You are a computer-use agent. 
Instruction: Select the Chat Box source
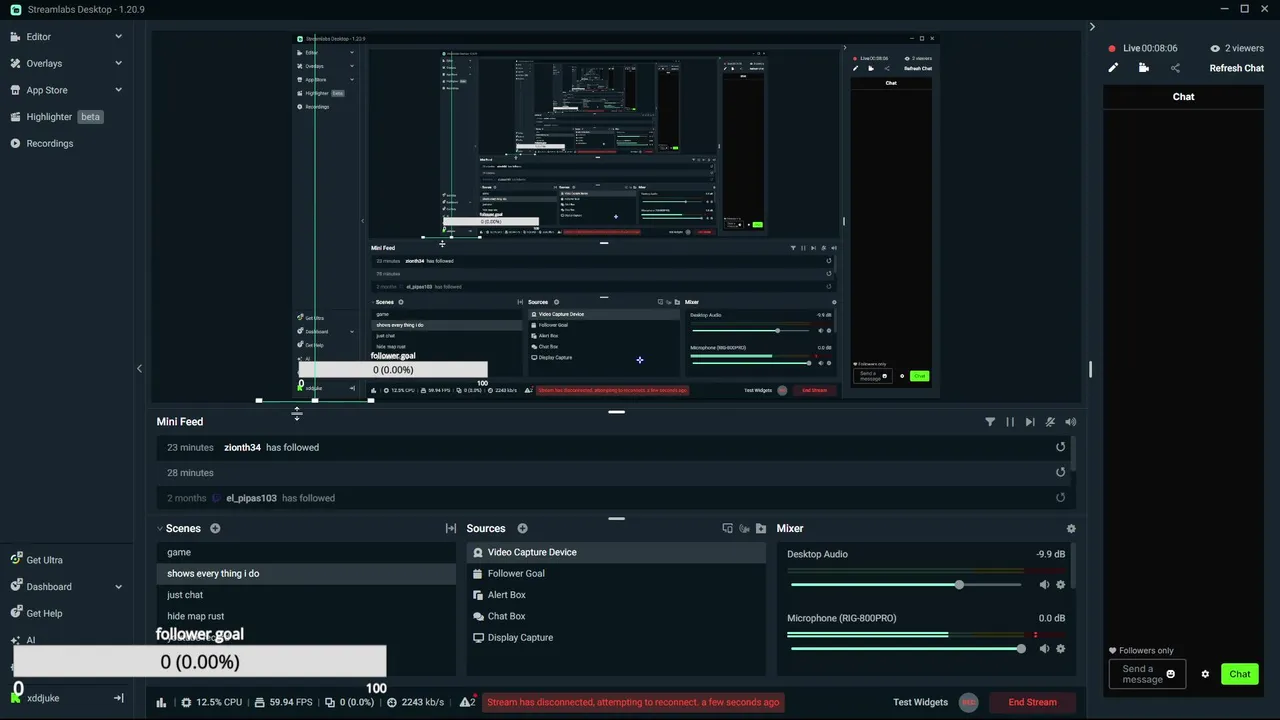[x=616, y=616]
